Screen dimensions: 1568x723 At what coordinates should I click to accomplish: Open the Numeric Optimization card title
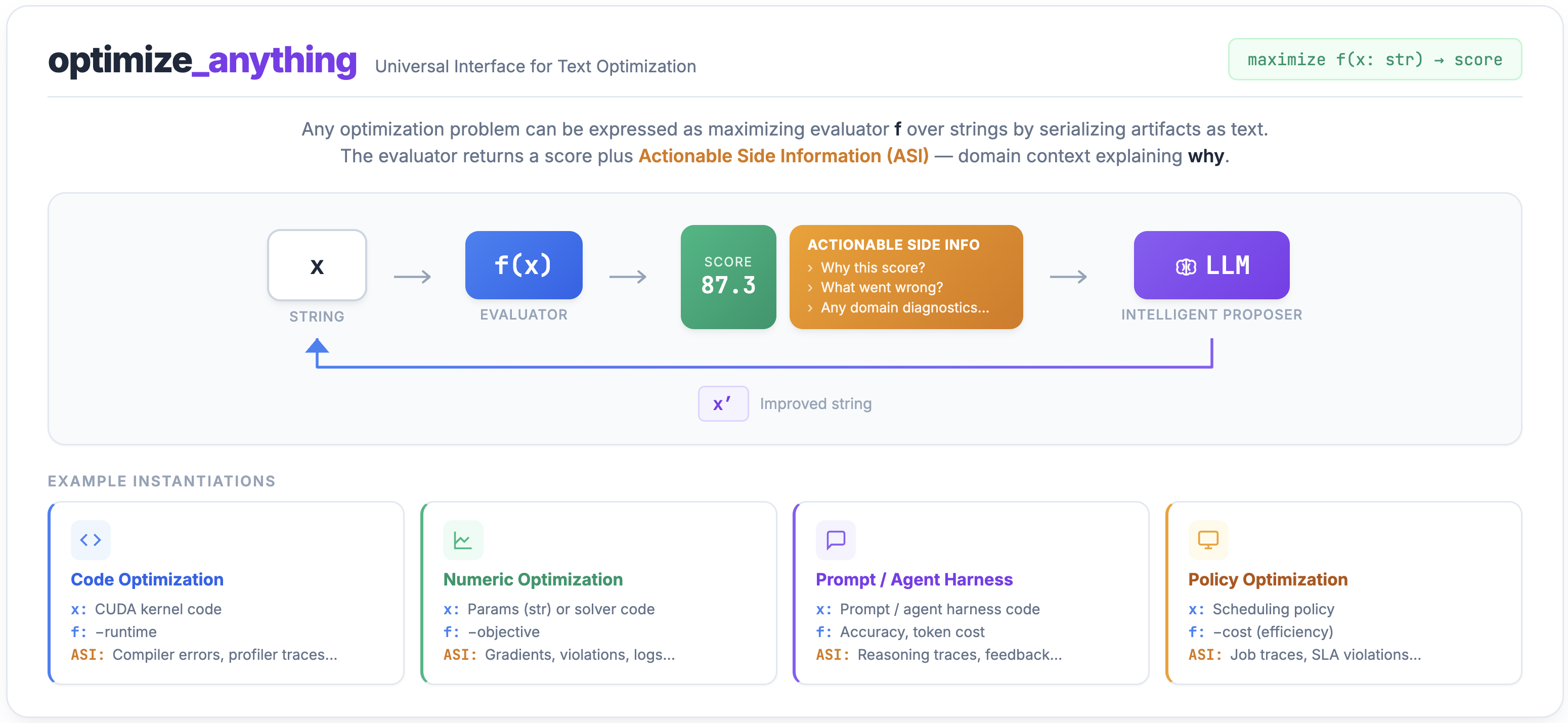click(533, 579)
